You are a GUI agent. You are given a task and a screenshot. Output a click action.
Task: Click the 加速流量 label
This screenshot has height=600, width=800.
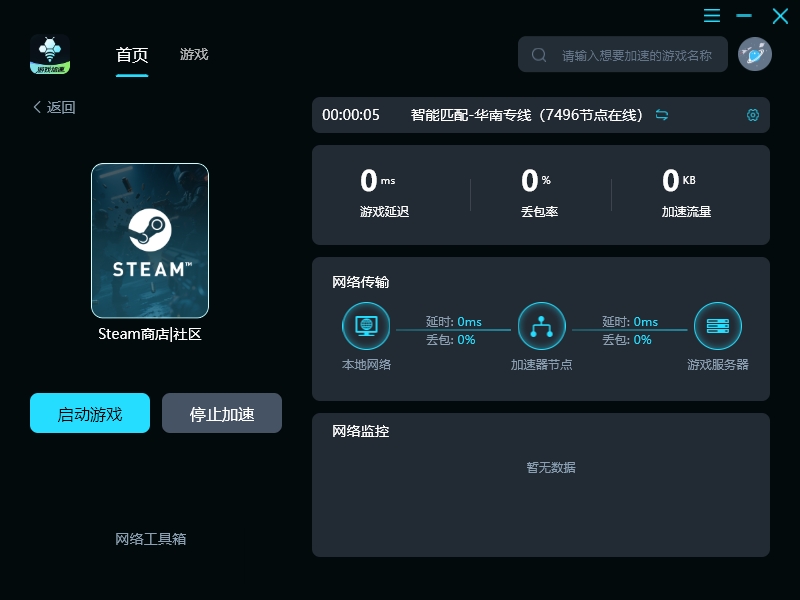(686, 212)
